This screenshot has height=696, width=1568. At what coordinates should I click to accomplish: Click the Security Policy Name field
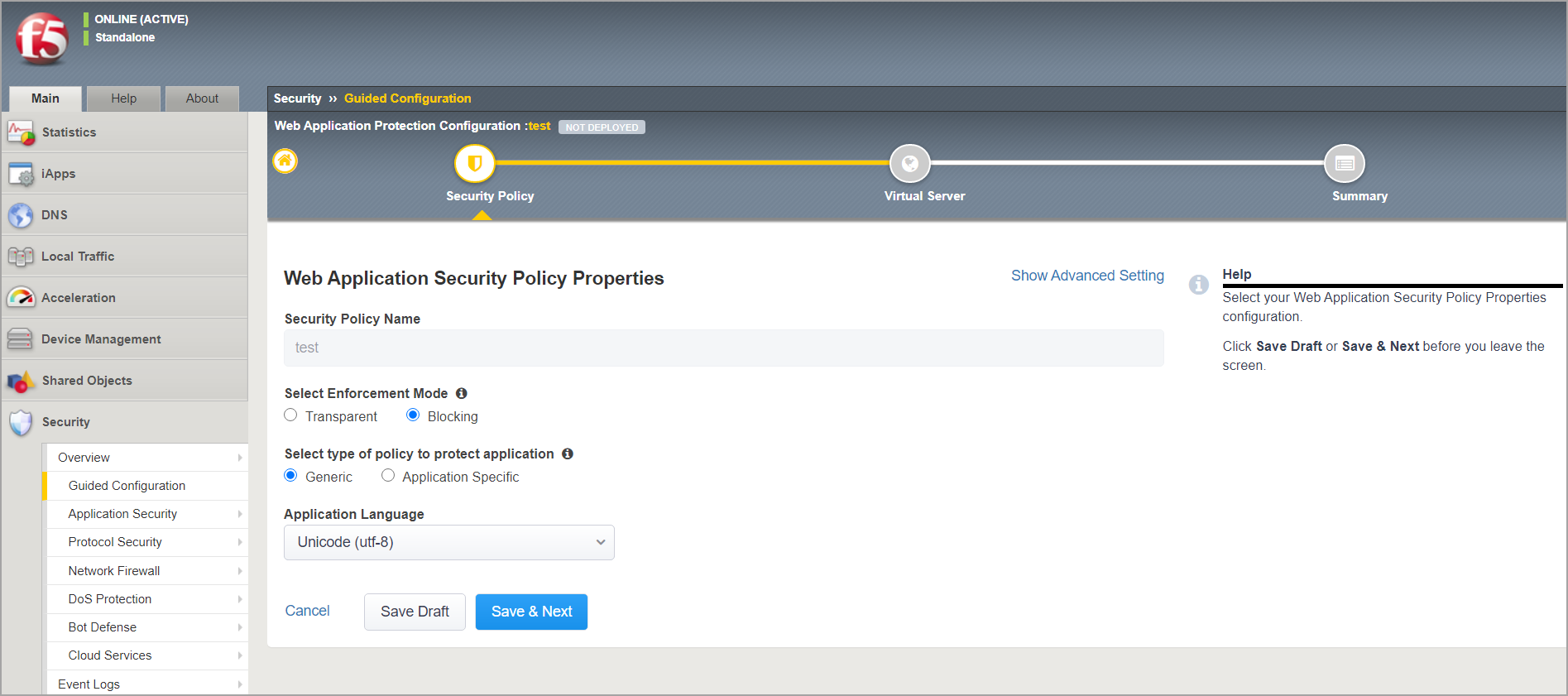[723, 348]
